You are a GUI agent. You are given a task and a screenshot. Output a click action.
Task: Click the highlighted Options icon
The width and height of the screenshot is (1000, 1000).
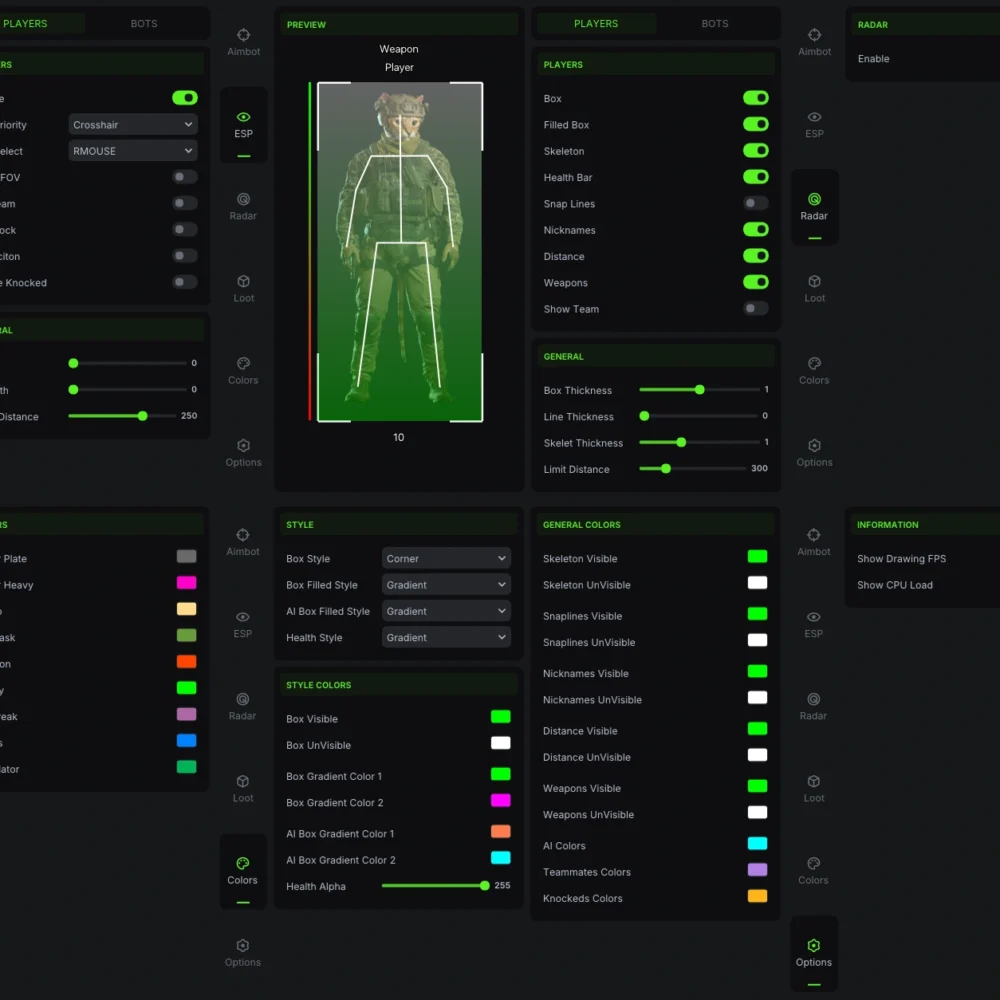click(814, 946)
